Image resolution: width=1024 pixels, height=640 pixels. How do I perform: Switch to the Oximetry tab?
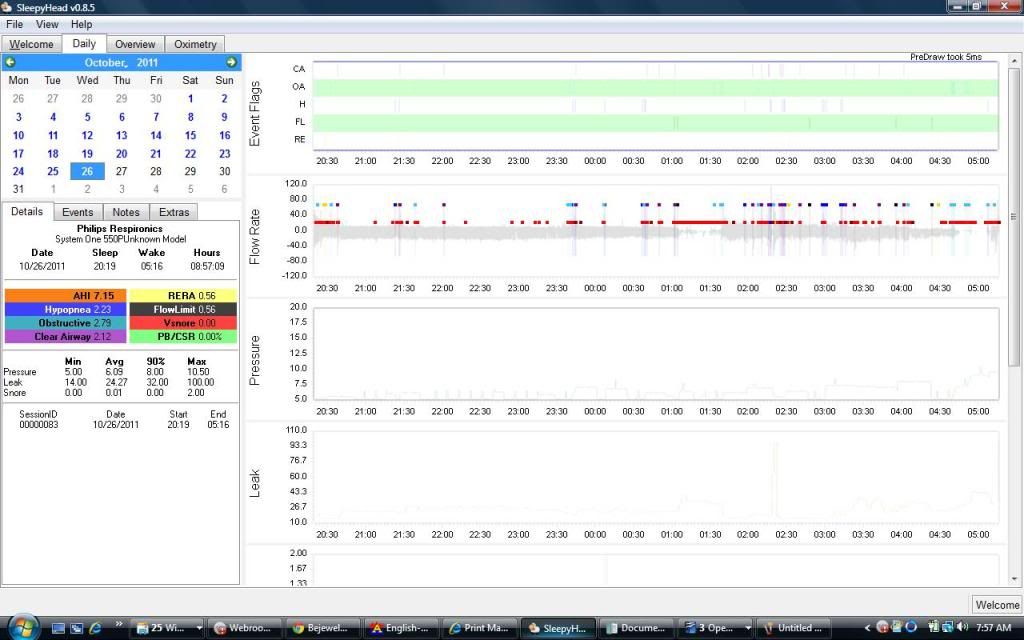pos(195,44)
